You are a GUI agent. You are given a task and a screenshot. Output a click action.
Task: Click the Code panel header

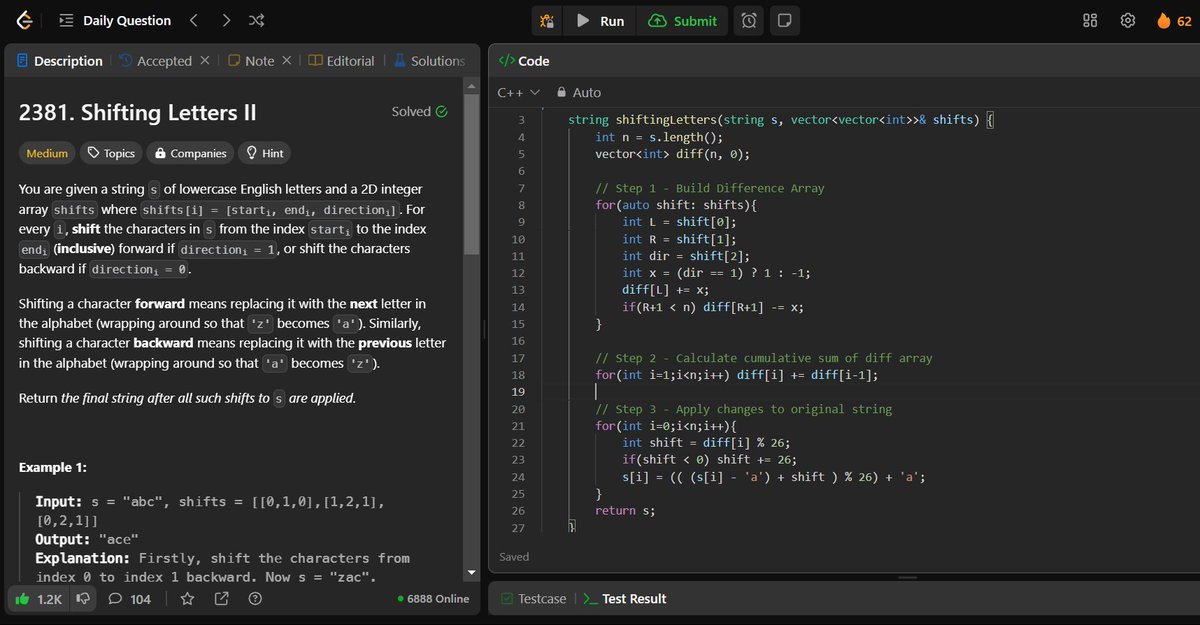point(524,61)
